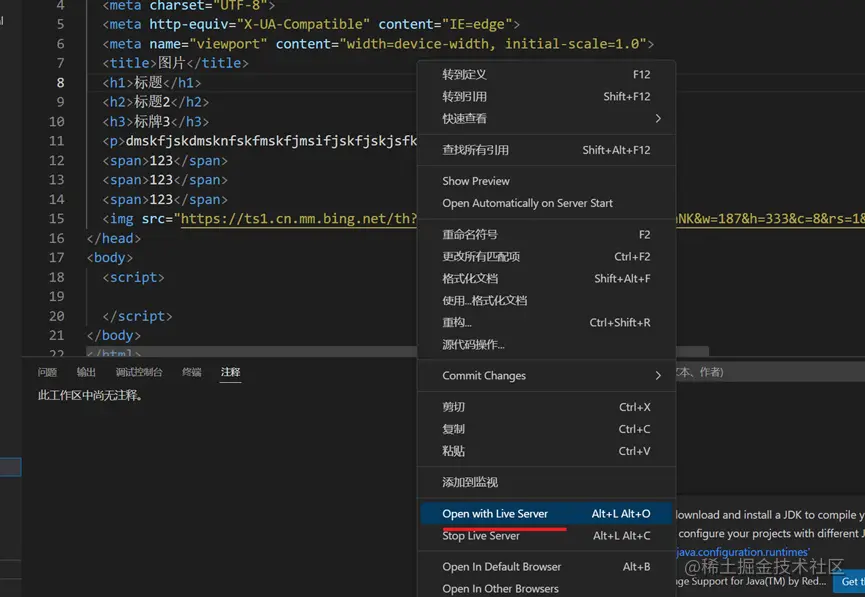Viewport: 865px width, 597px height.
Task: Expand the Commit Changes submenu
Action: (x=546, y=376)
